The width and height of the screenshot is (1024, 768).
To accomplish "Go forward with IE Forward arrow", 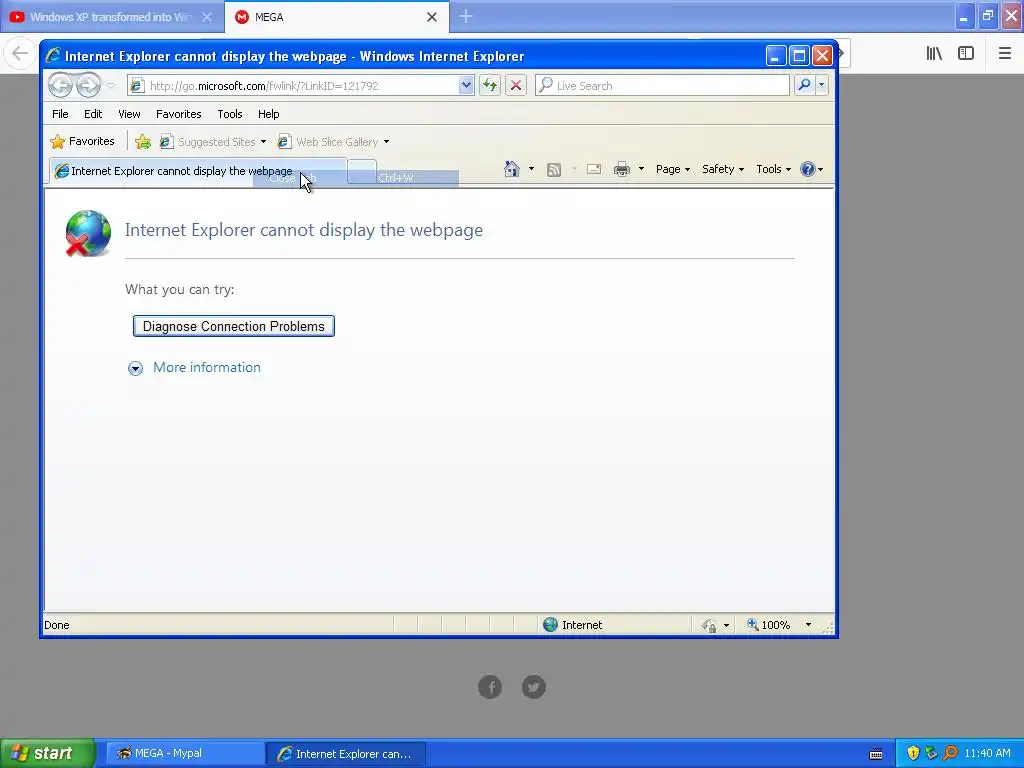I will (x=88, y=86).
